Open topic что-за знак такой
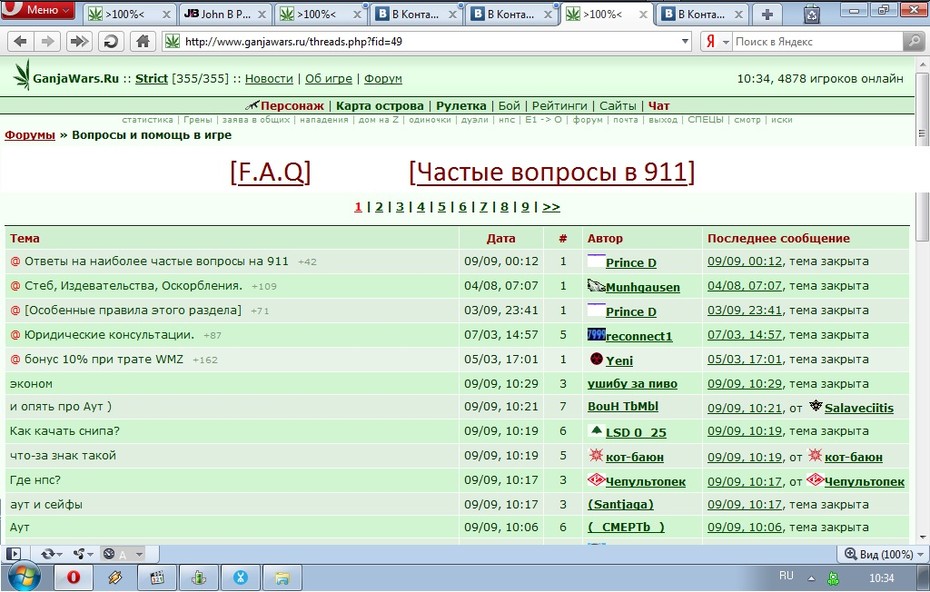Viewport: 930px width, 592px height. tap(63, 456)
